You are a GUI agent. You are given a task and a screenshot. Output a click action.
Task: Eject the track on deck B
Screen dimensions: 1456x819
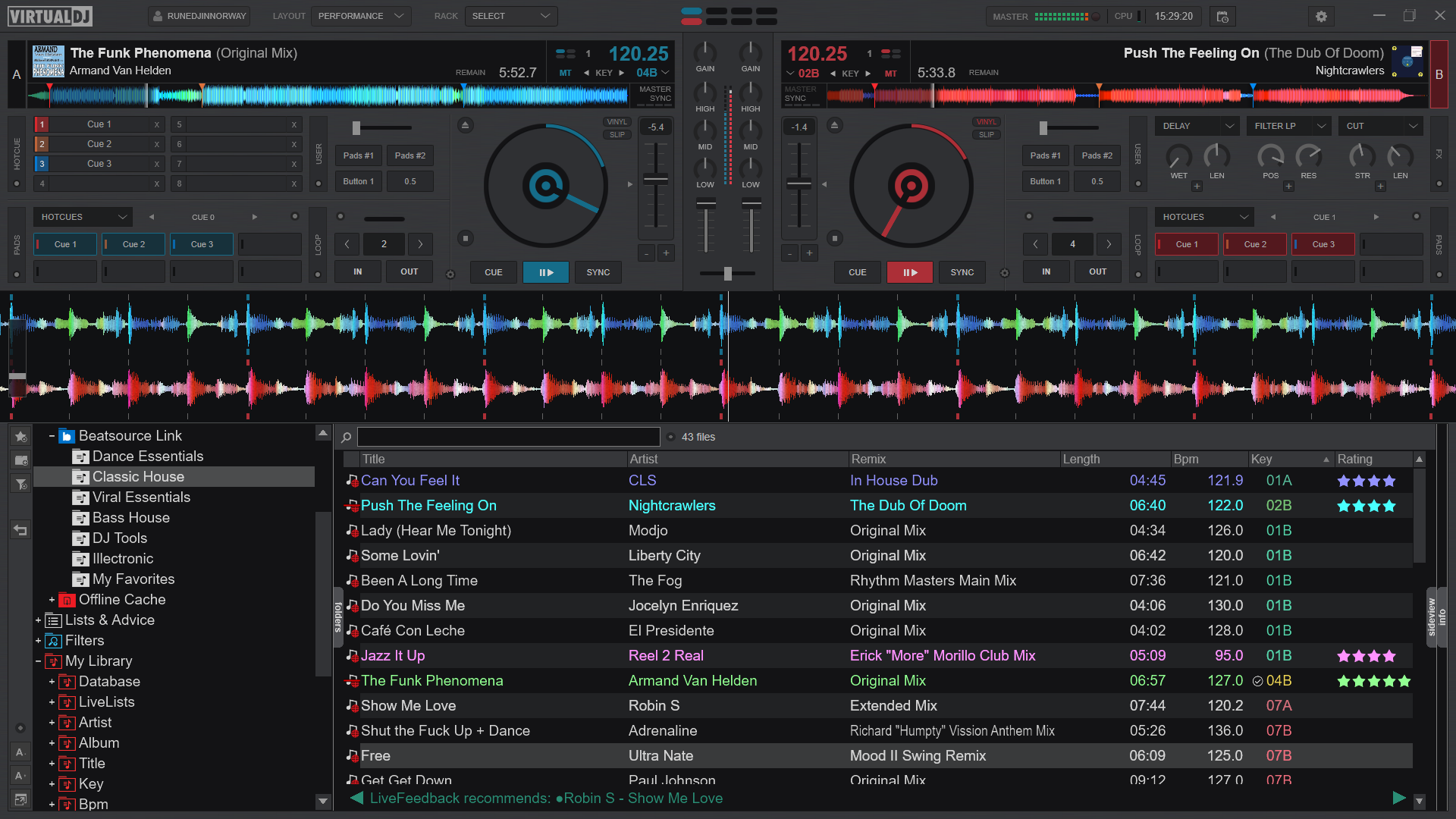point(834,125)
